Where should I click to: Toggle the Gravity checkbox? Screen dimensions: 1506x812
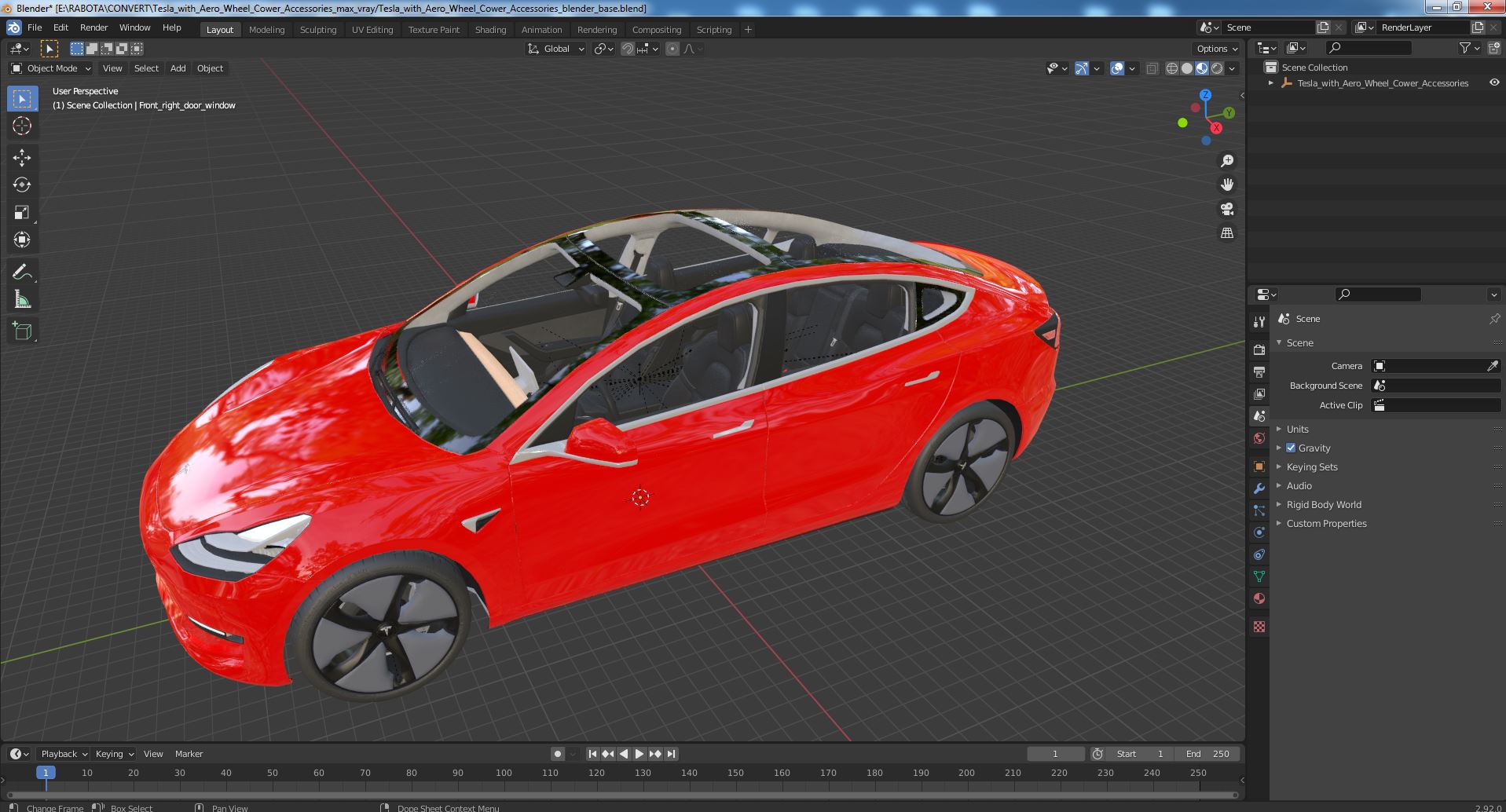(1291, 448)
